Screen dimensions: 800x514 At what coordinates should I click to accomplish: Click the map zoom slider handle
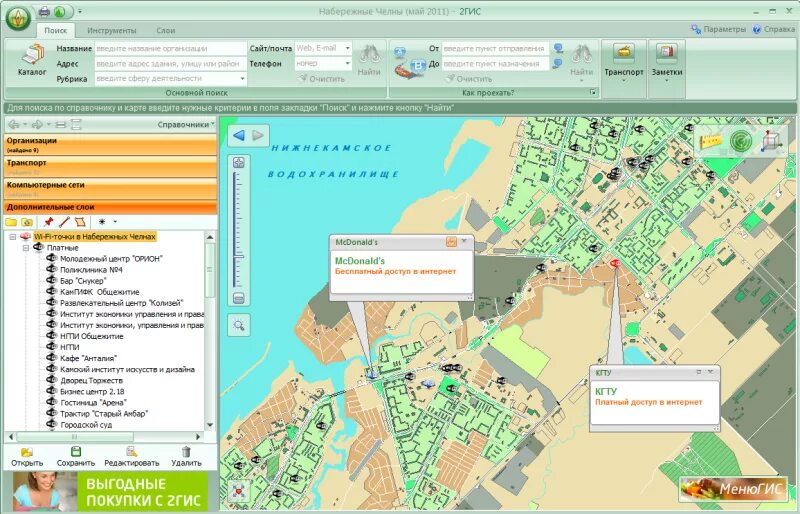238,256
